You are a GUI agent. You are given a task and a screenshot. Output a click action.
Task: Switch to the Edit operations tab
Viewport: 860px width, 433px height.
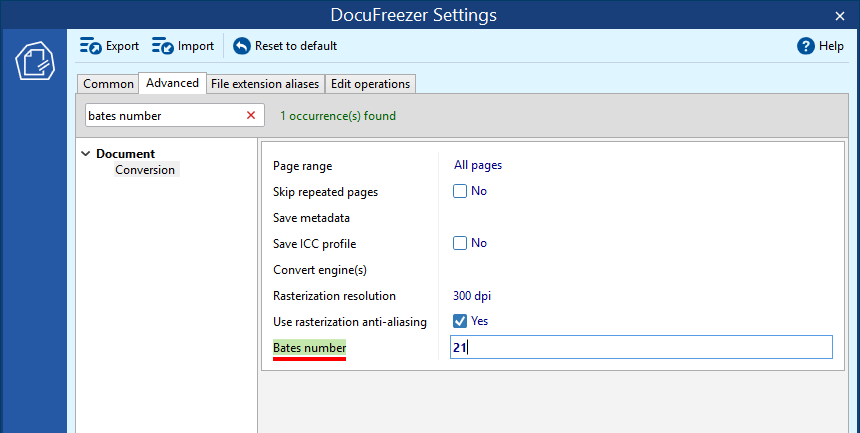[370, 84]
